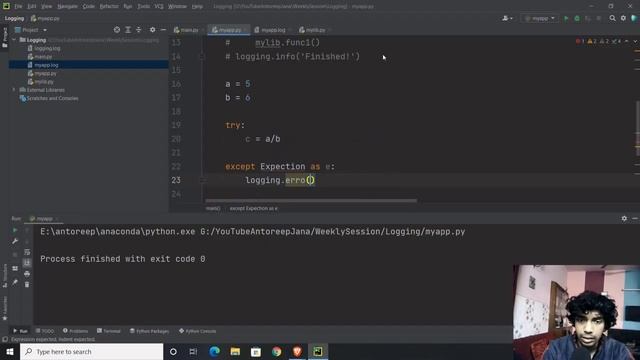Toggle soft-wrap in Run panel
The height and width of the screenshot is (360, 640).
[27, 252]
